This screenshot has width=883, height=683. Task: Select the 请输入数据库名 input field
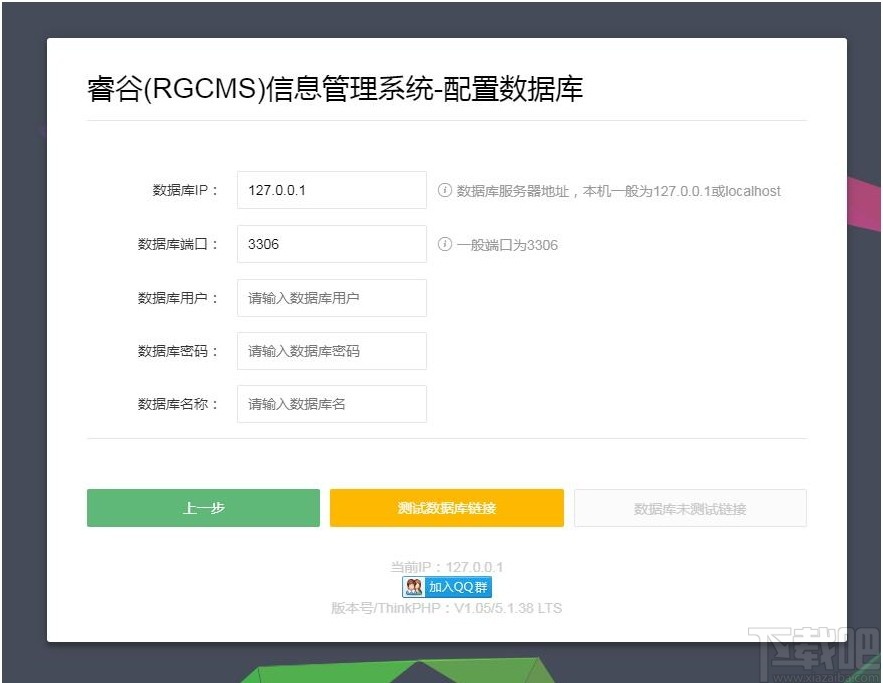pyautogui.click(x=331, y=404)
